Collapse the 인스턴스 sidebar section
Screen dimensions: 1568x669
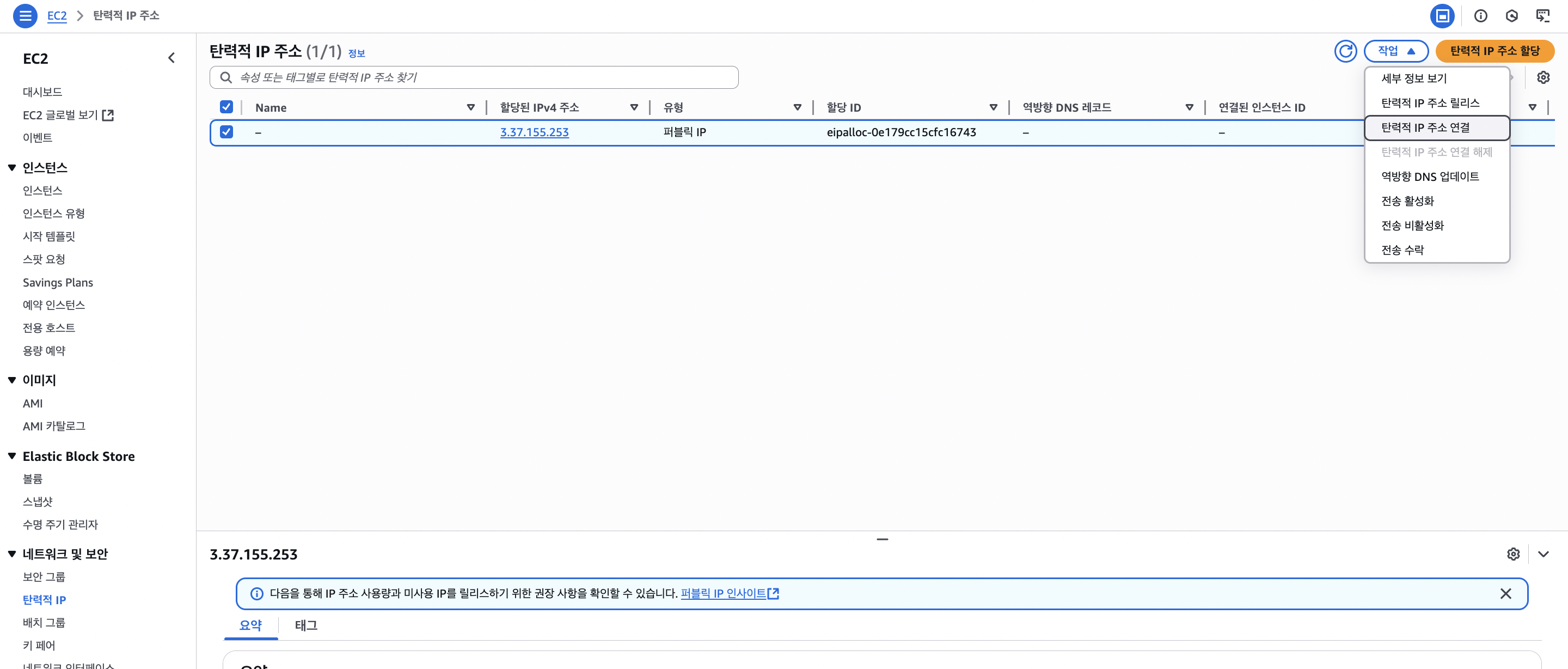pos(11,168)
